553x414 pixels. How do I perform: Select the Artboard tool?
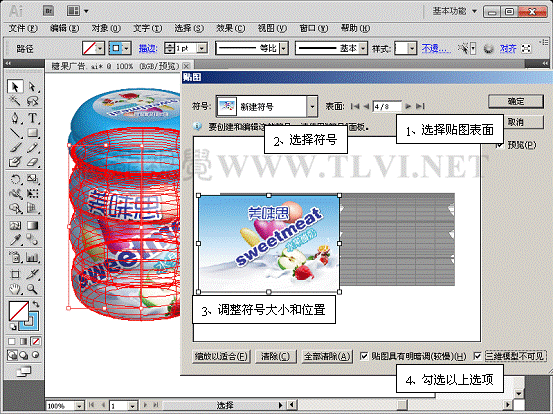pyautogui.click(x=15, y=274)
